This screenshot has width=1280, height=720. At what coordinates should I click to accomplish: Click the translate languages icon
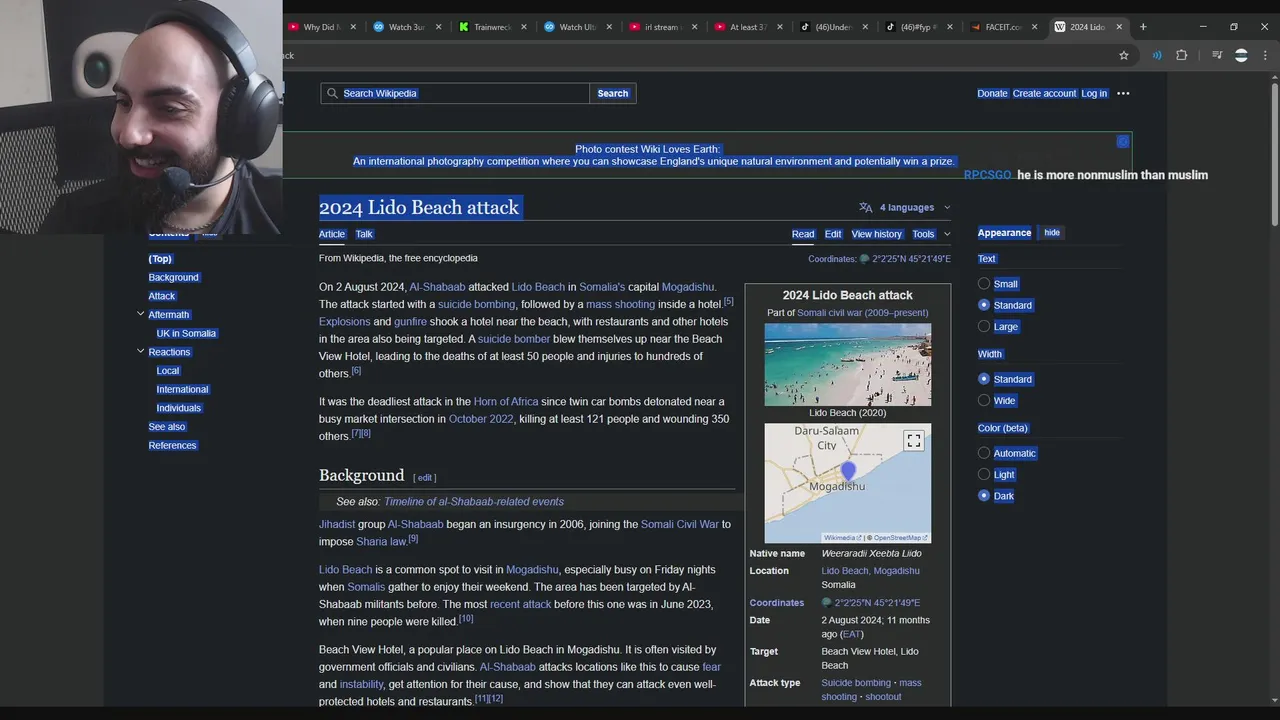click(866, 207)
